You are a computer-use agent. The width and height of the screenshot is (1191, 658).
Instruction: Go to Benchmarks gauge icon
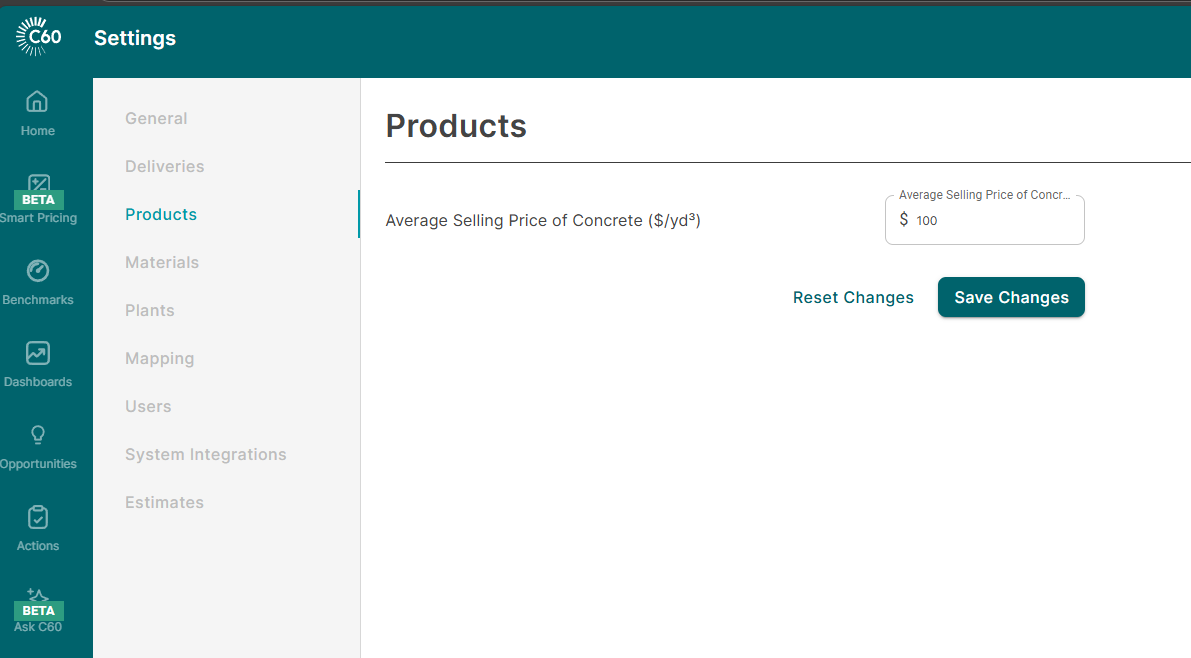point(38,271)
